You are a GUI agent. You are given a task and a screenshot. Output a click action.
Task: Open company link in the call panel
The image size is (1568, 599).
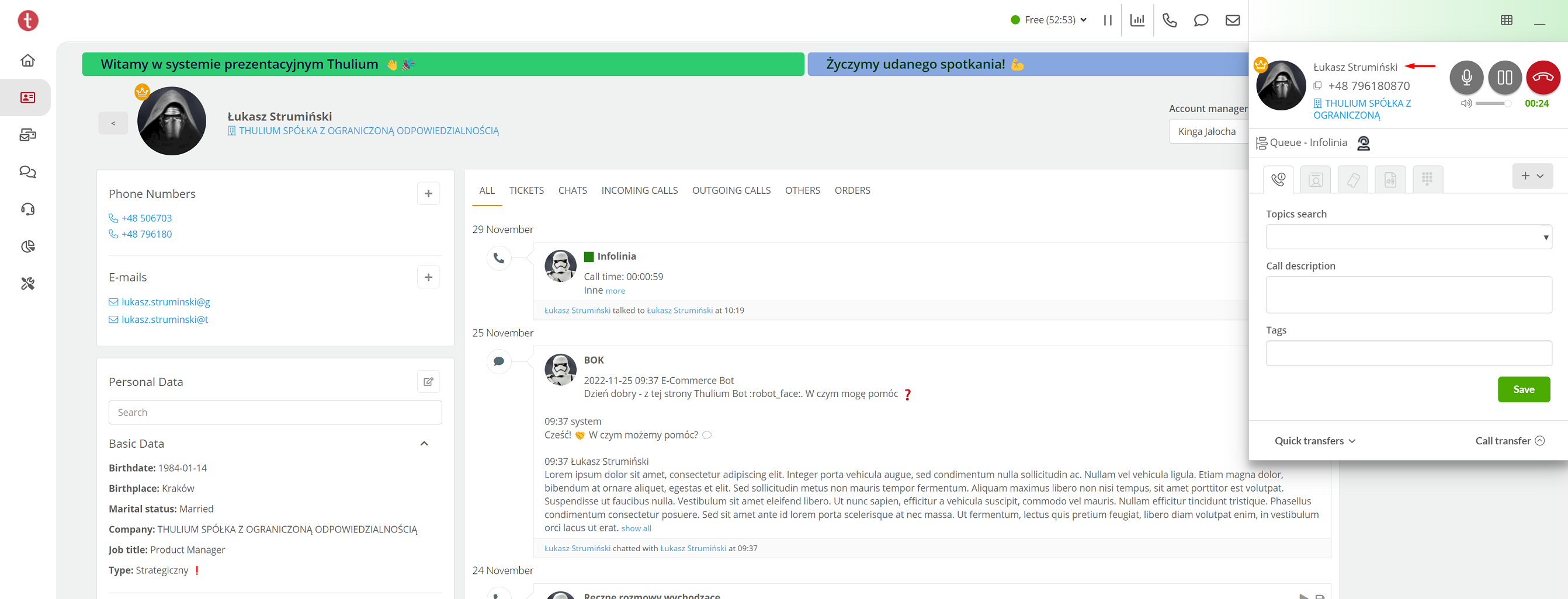point(1362,109)
